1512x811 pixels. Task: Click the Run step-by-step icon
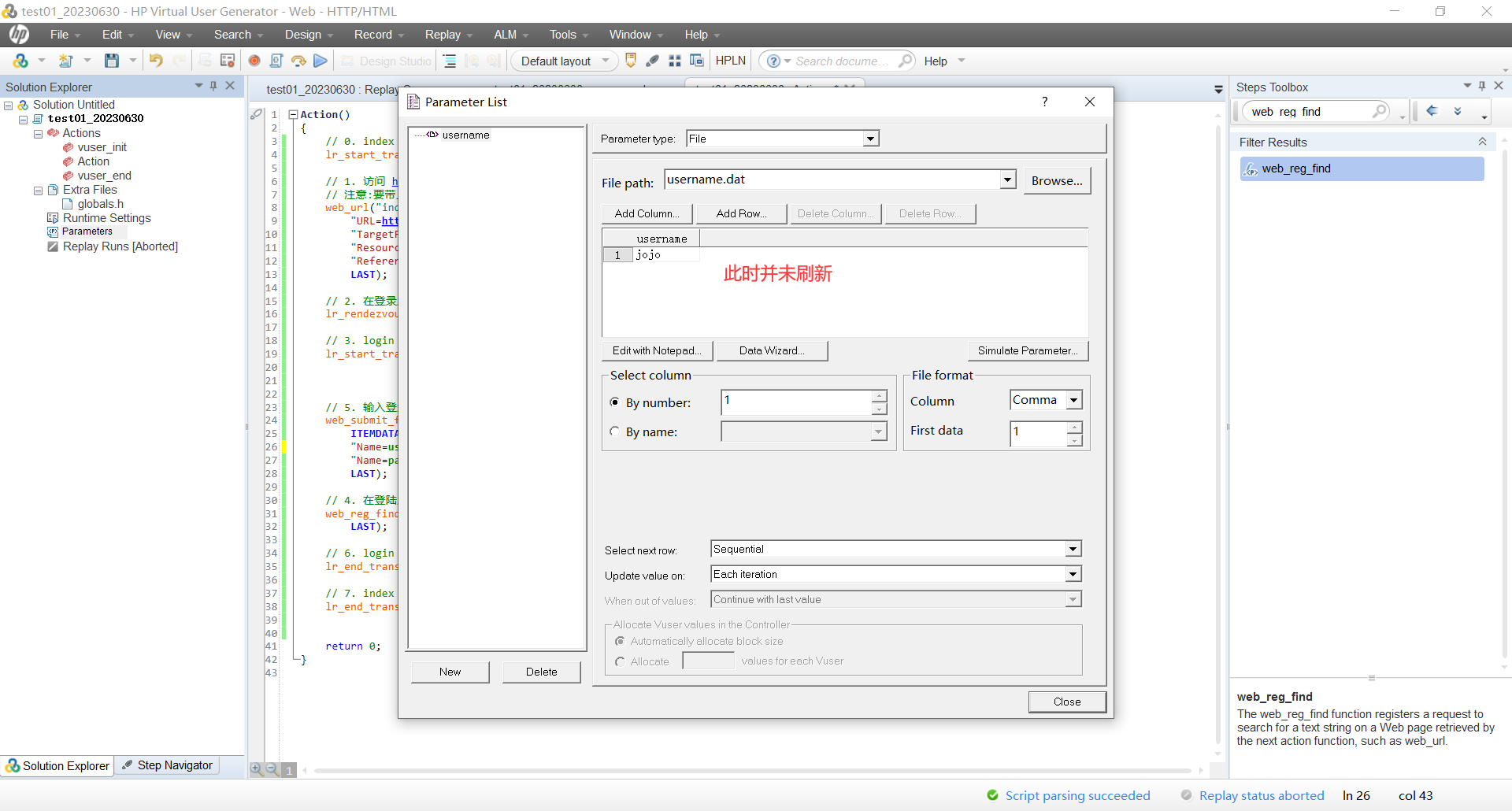click(x=298, y=61)
